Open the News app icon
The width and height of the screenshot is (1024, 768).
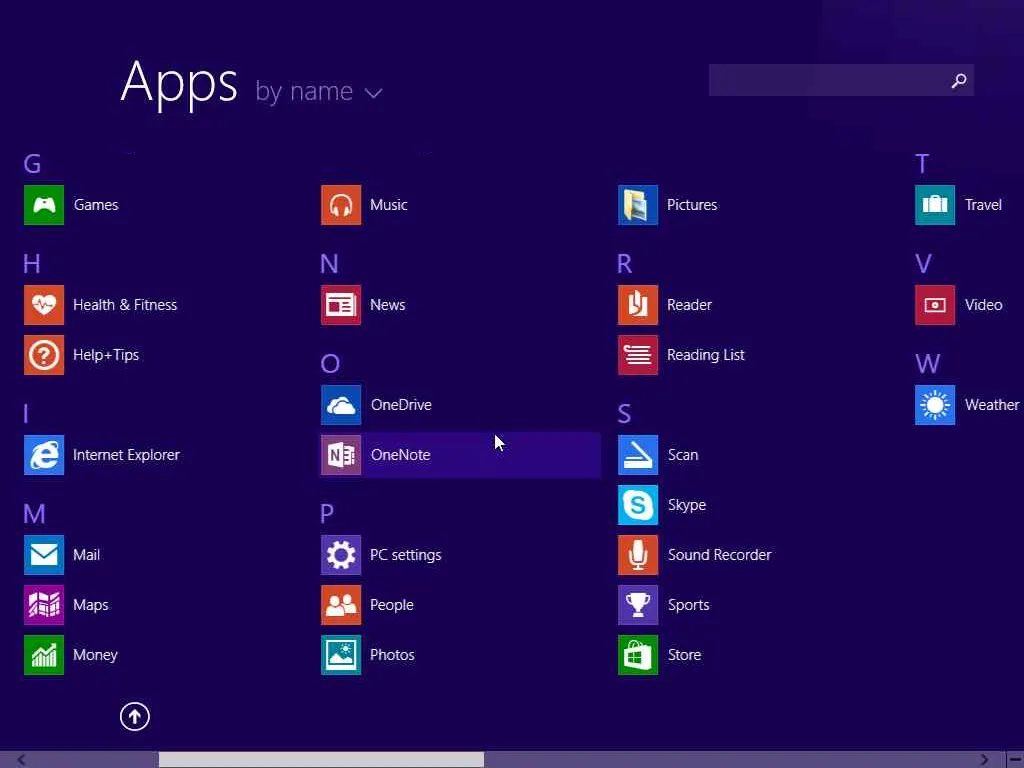point(341,304)
